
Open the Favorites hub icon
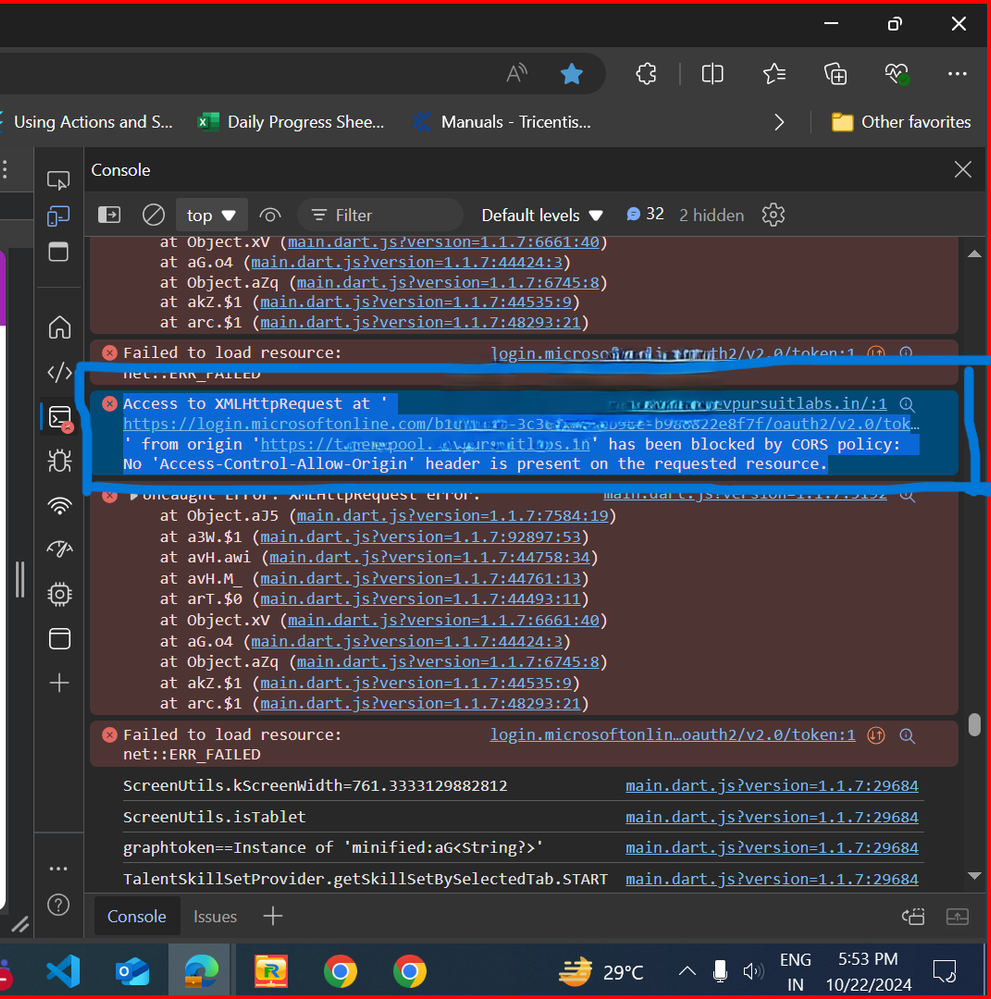coord(774,74)
